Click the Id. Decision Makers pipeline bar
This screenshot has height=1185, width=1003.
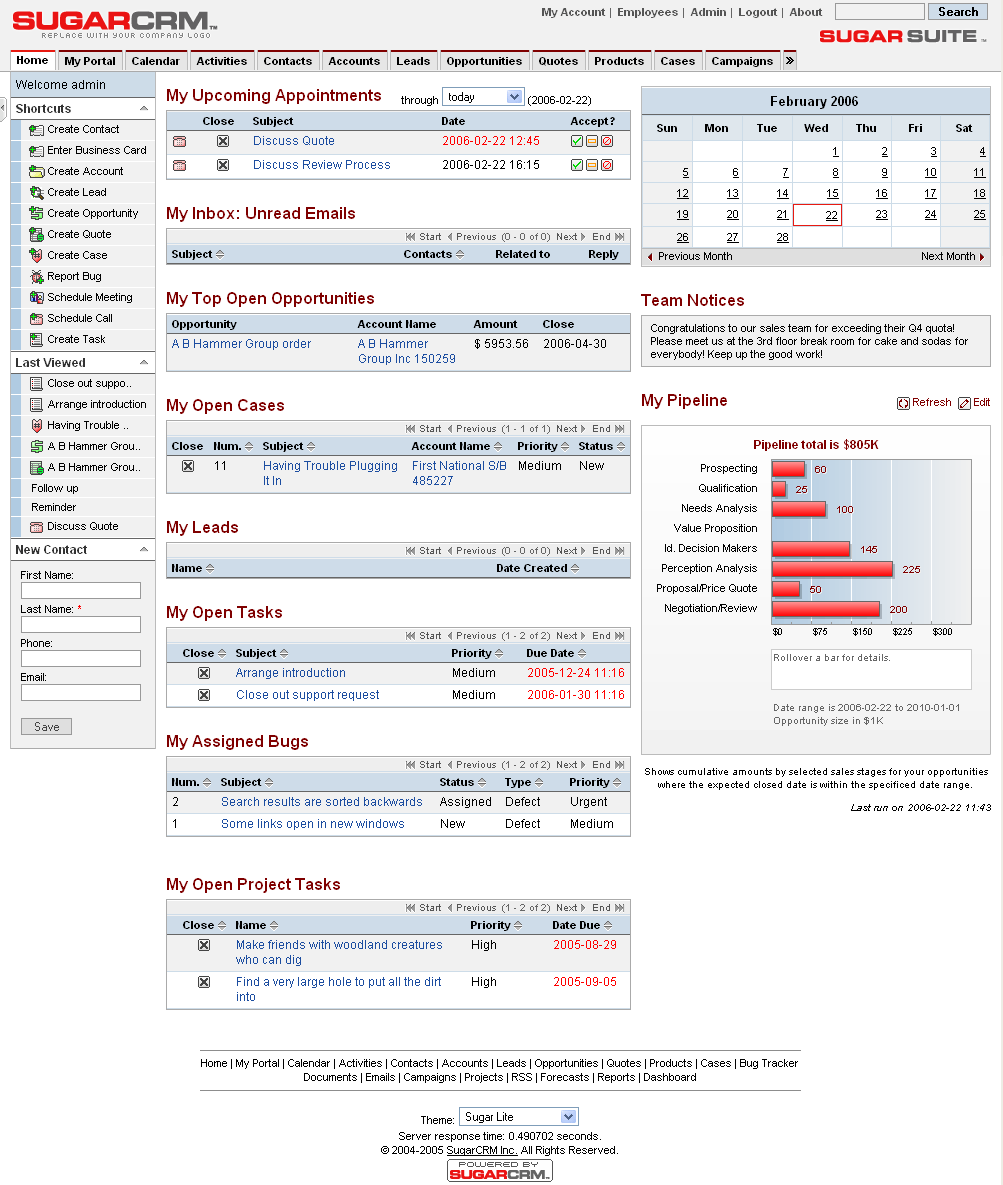click(x=811, y=549)
